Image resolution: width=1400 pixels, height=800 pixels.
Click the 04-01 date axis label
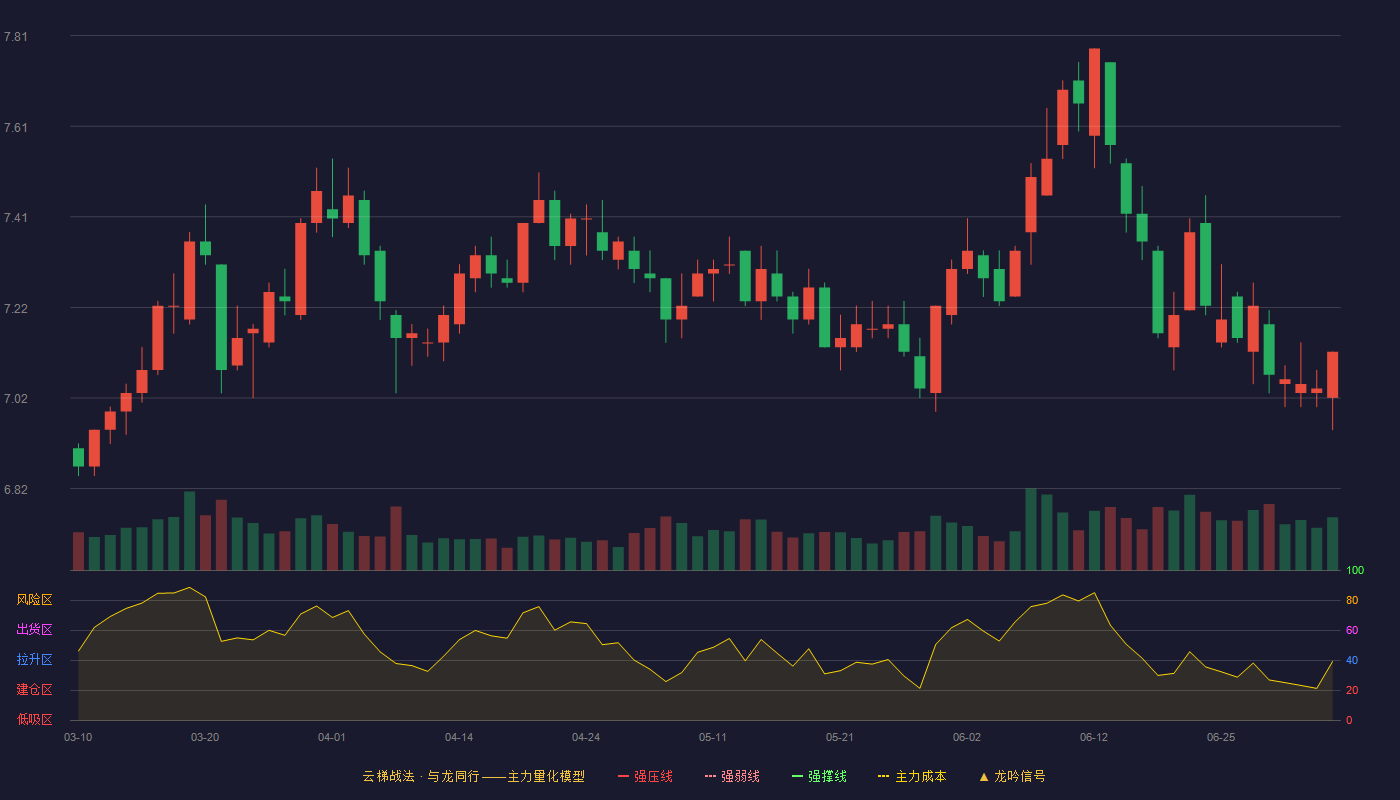coord(332,737)
